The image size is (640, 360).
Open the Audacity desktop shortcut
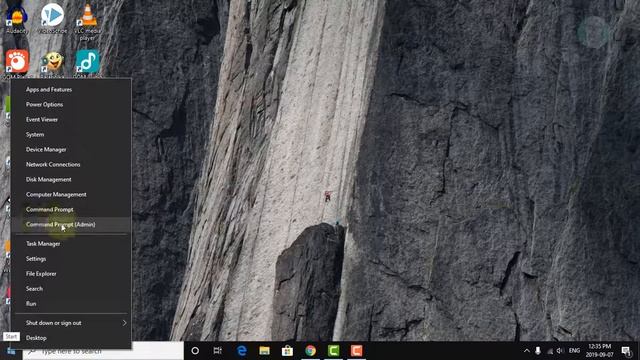17,18
